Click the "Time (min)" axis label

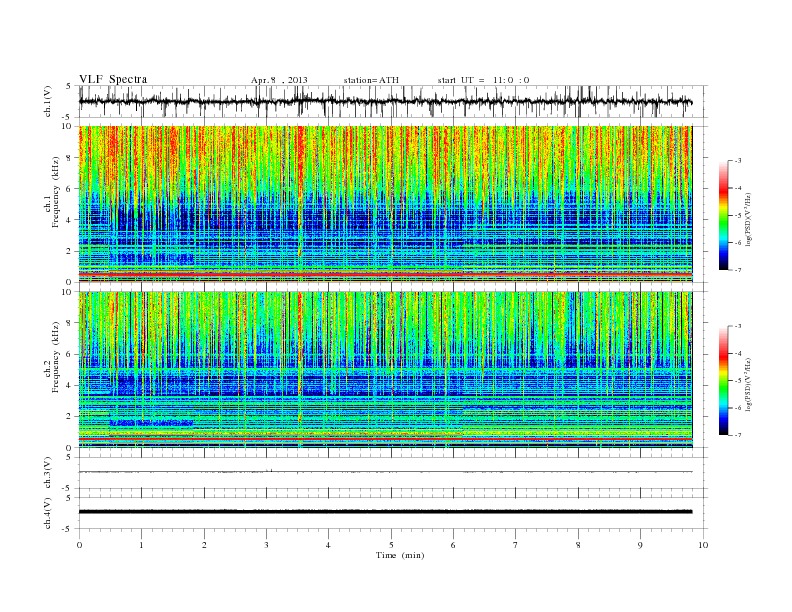click(x=400, y=555)
